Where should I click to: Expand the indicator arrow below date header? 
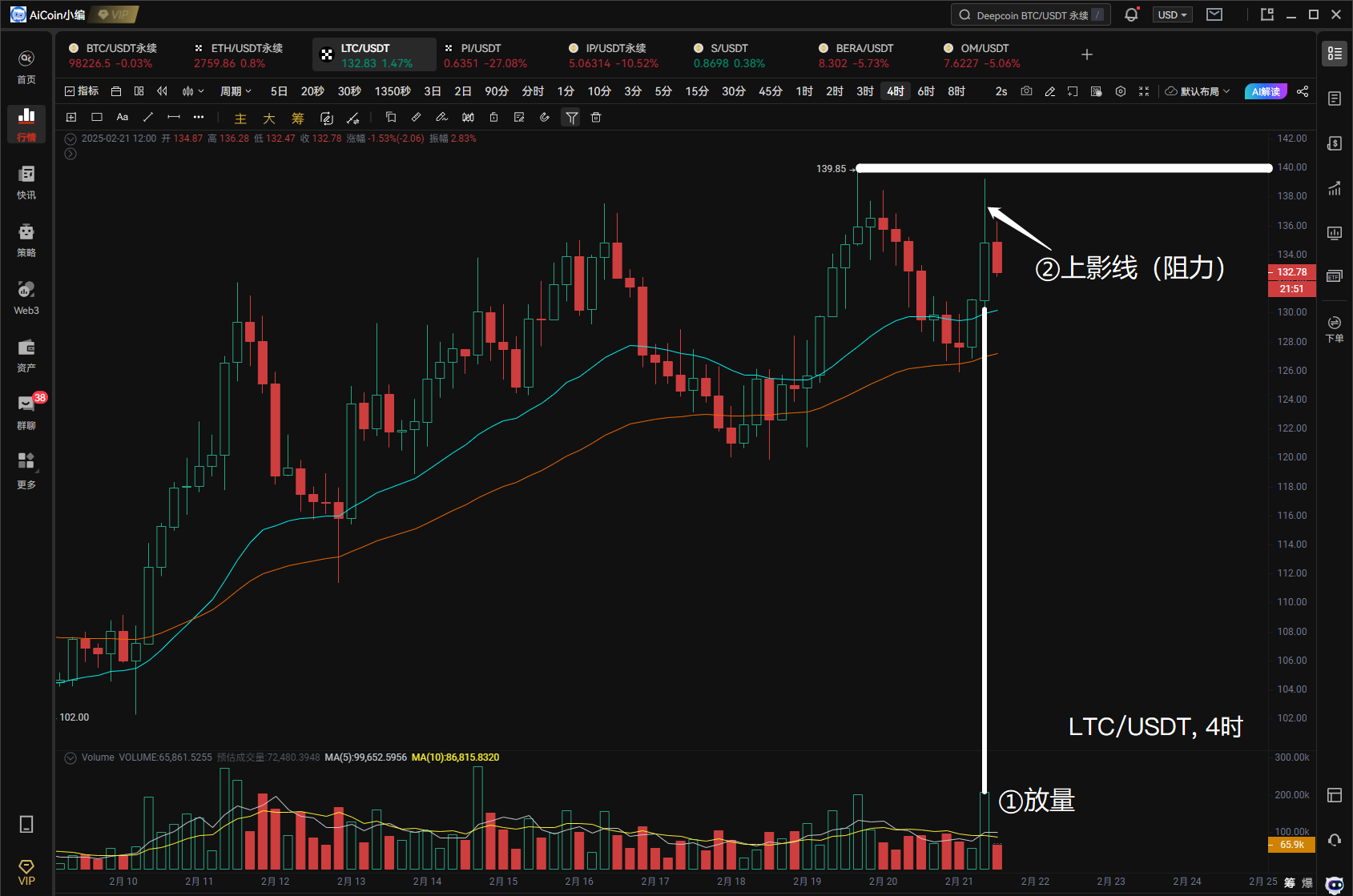[x=70, y=154]
